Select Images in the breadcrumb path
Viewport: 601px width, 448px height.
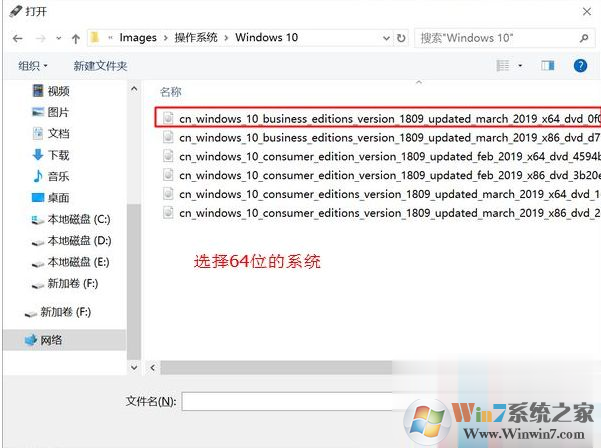[138, 38]
